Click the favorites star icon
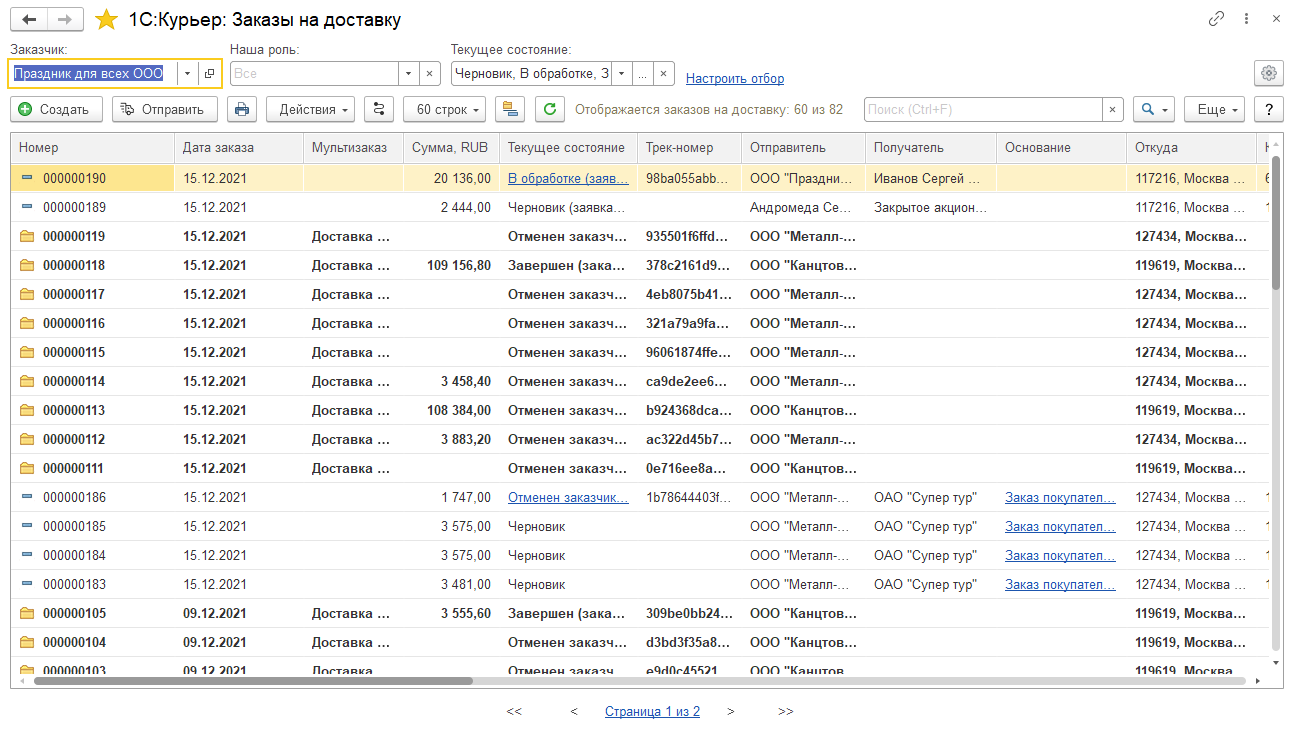 pyautogui.click(x=106, y=20)
